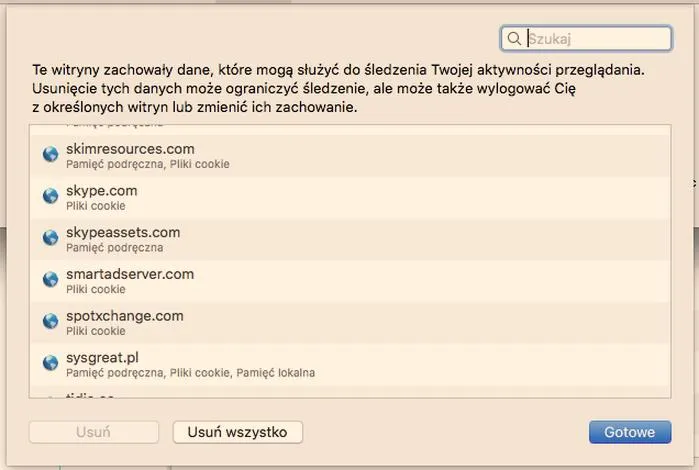This screenshot has width=699, height=470.
Task: Click 'Pliki cookie' under spotxchange.com
Action: click(x=96, y=331)
